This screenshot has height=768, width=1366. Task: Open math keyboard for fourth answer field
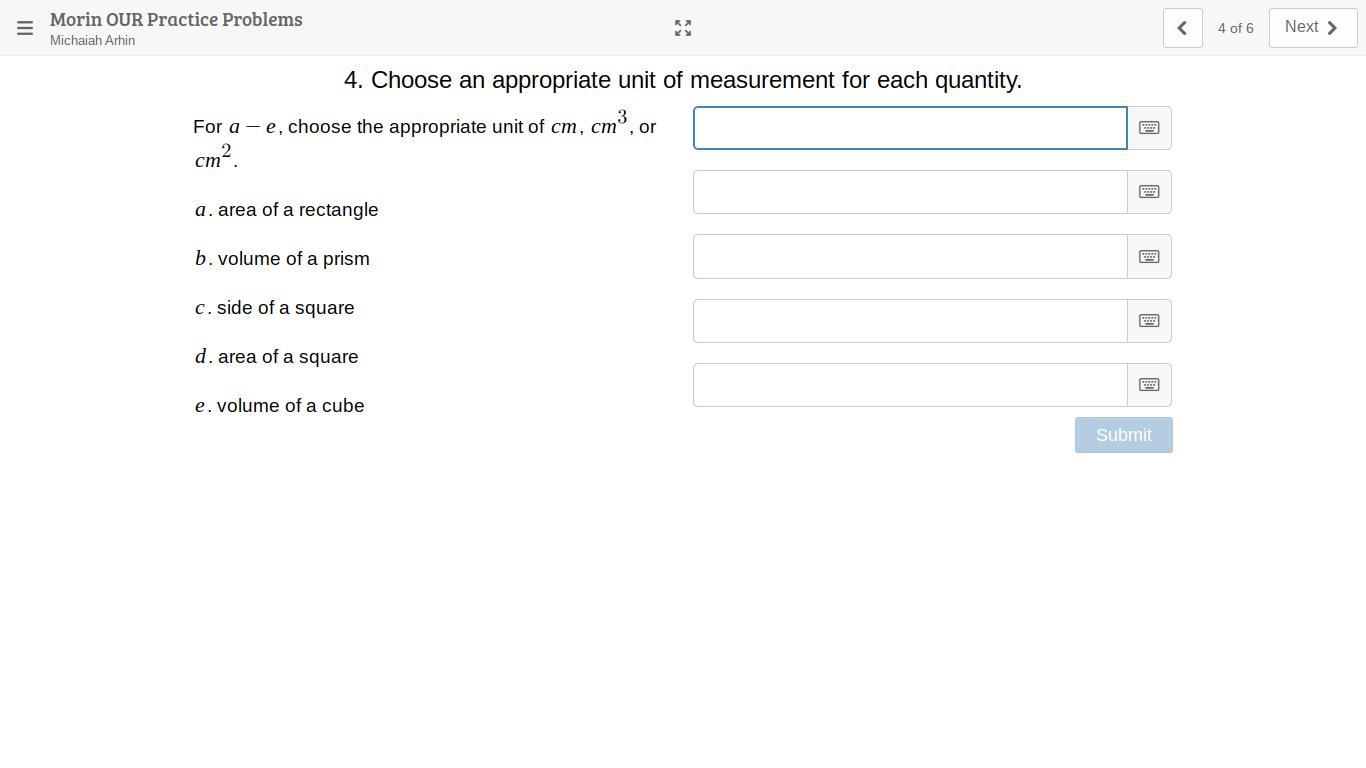[x=1149, y=321]
